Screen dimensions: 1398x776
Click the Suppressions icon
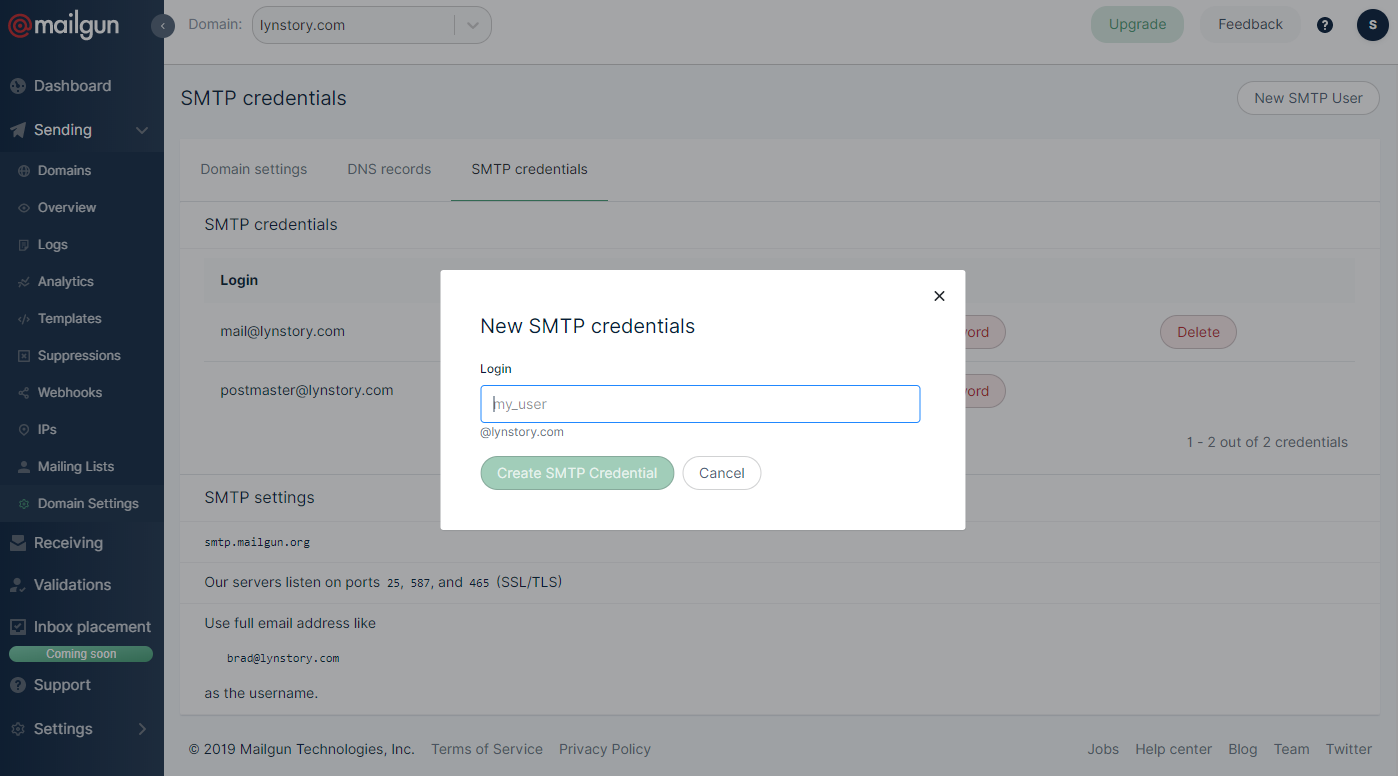pos(24,356)
